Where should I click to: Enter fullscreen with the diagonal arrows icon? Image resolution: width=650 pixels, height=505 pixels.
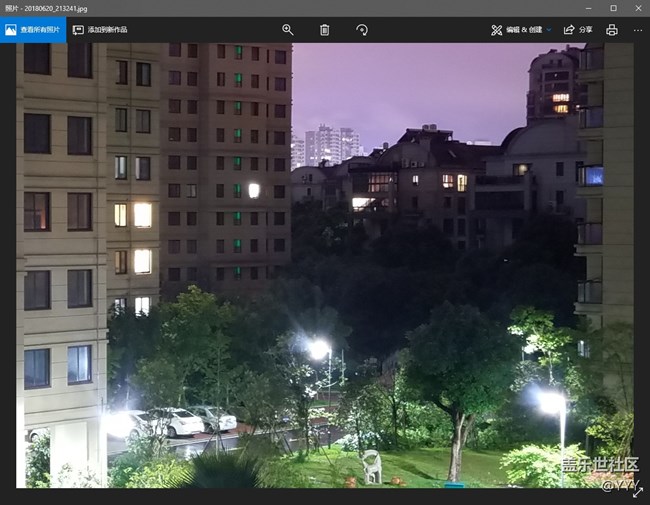pyautogui.click(x=637, y=492)
